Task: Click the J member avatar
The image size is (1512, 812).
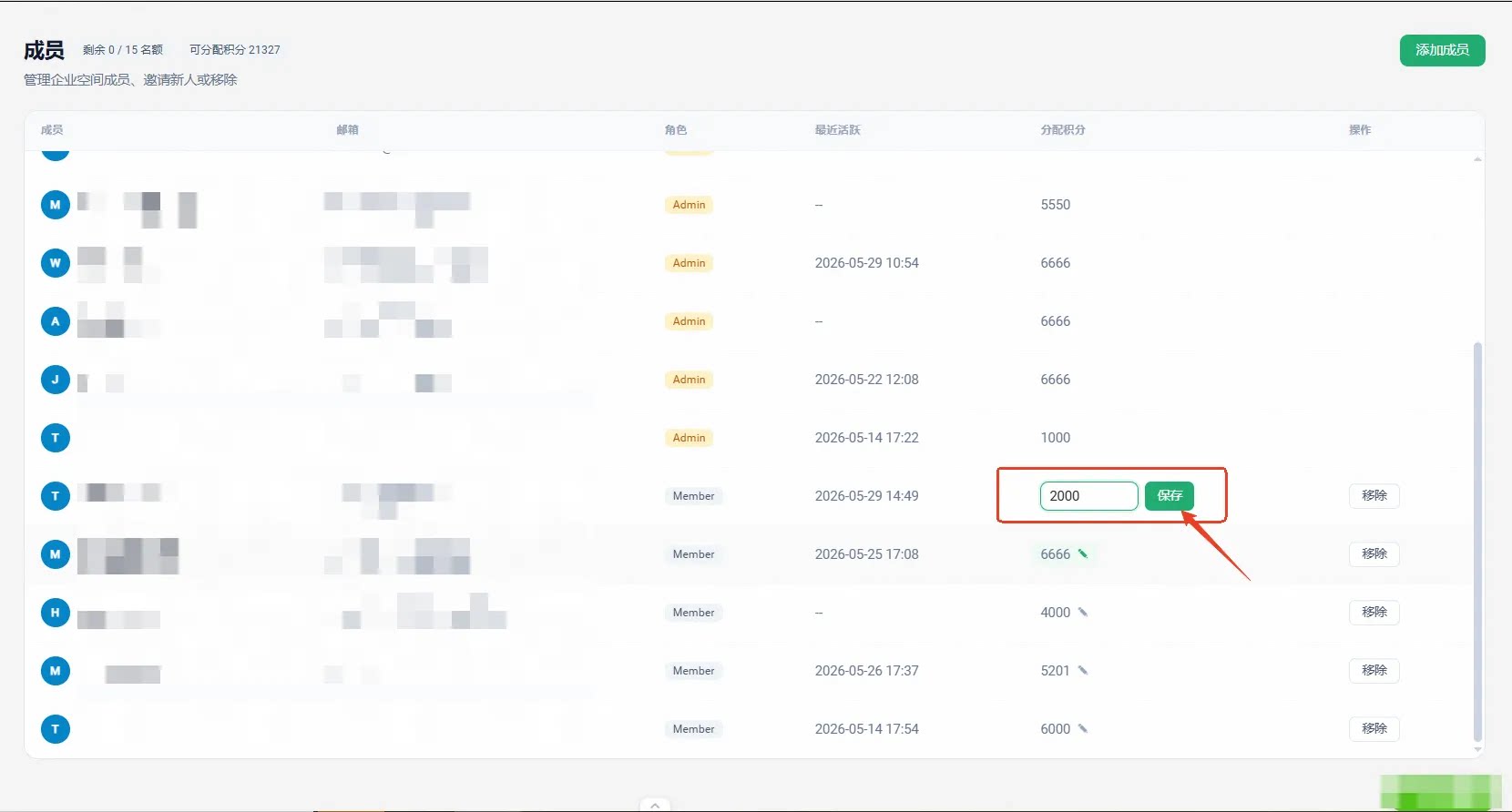Action: [56, 380]
